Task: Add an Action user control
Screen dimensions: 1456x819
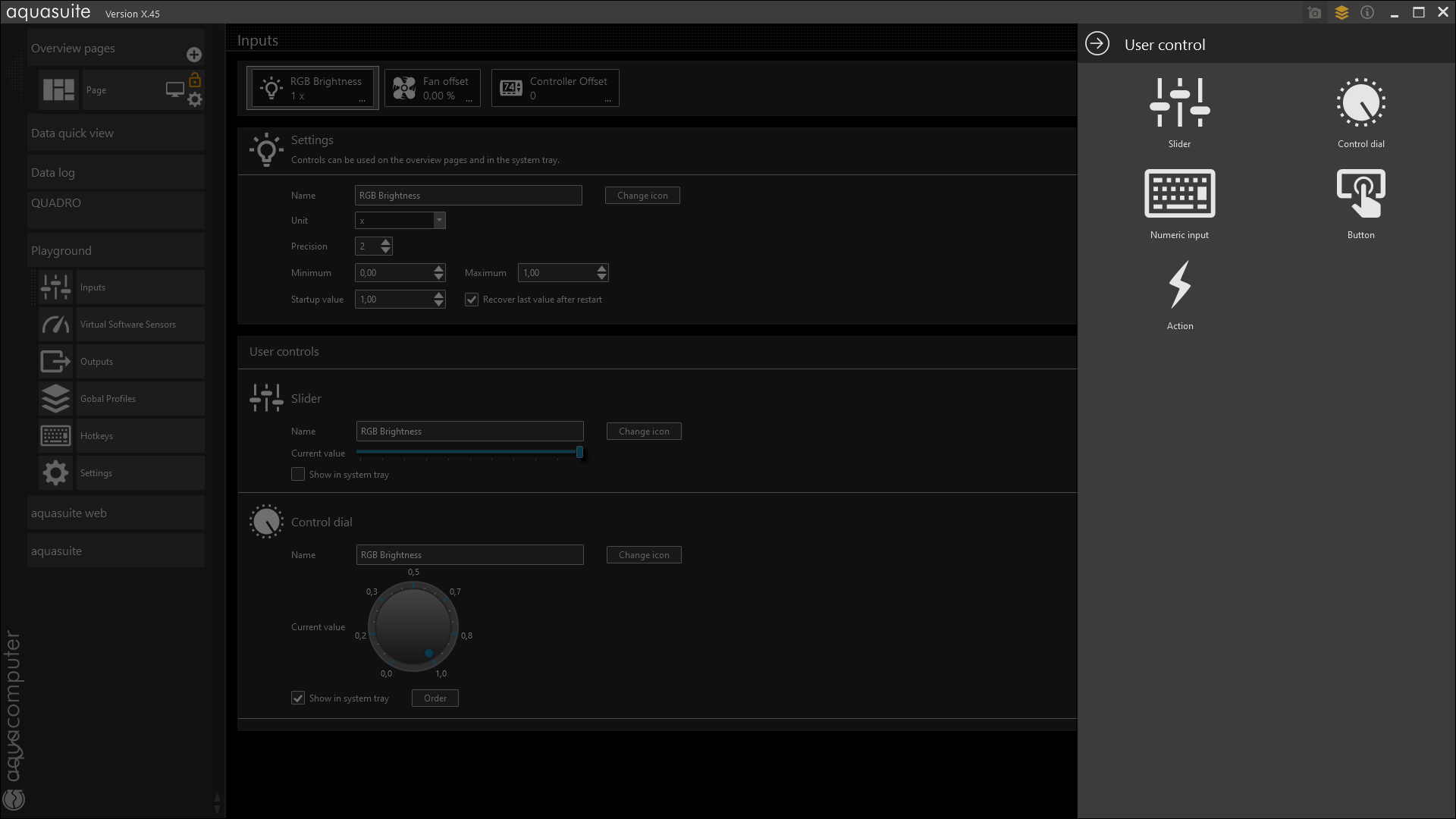Action: 1179,295
